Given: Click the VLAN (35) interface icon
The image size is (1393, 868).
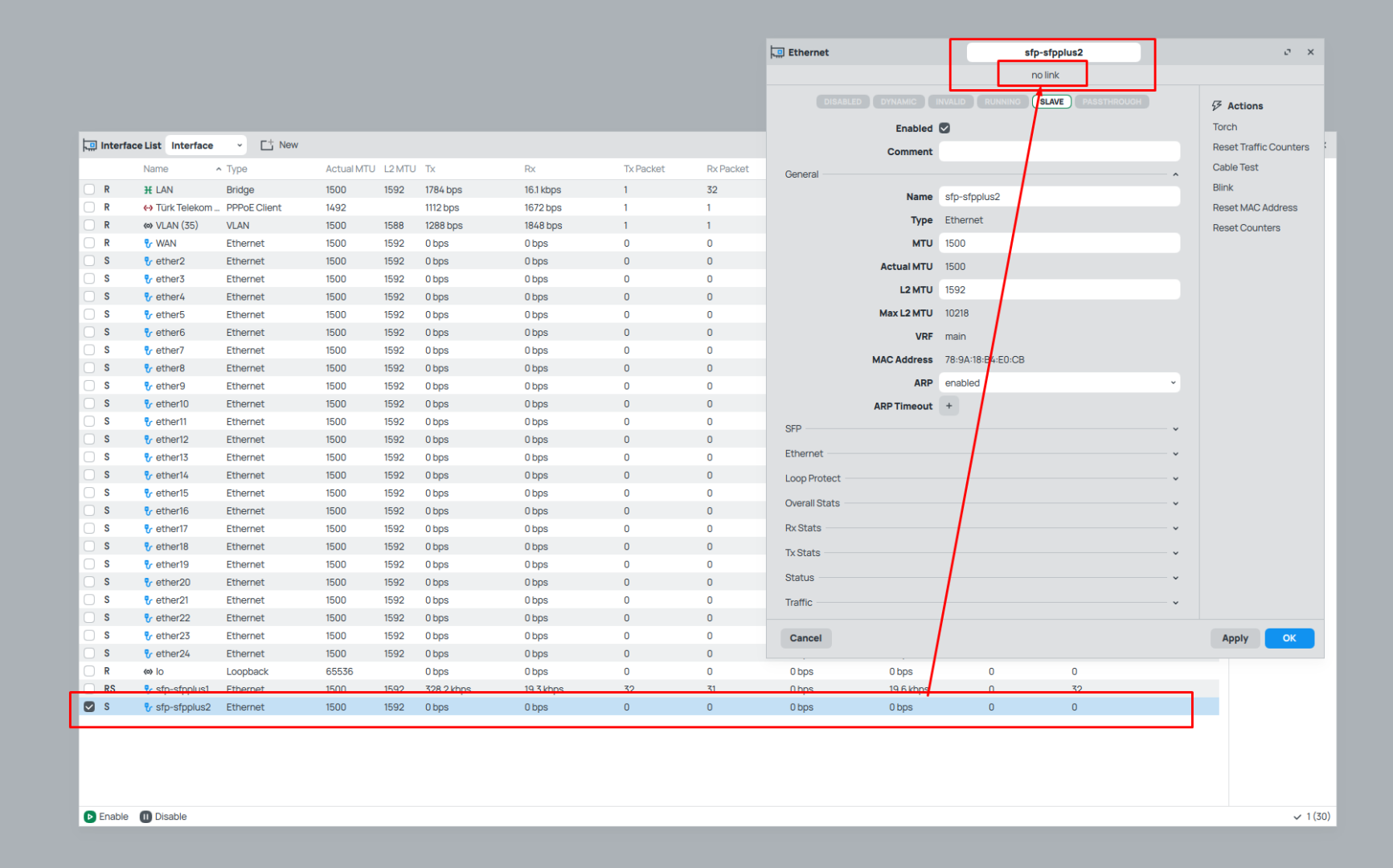Looking at the screenshot, I should click(x=148, y=226).
